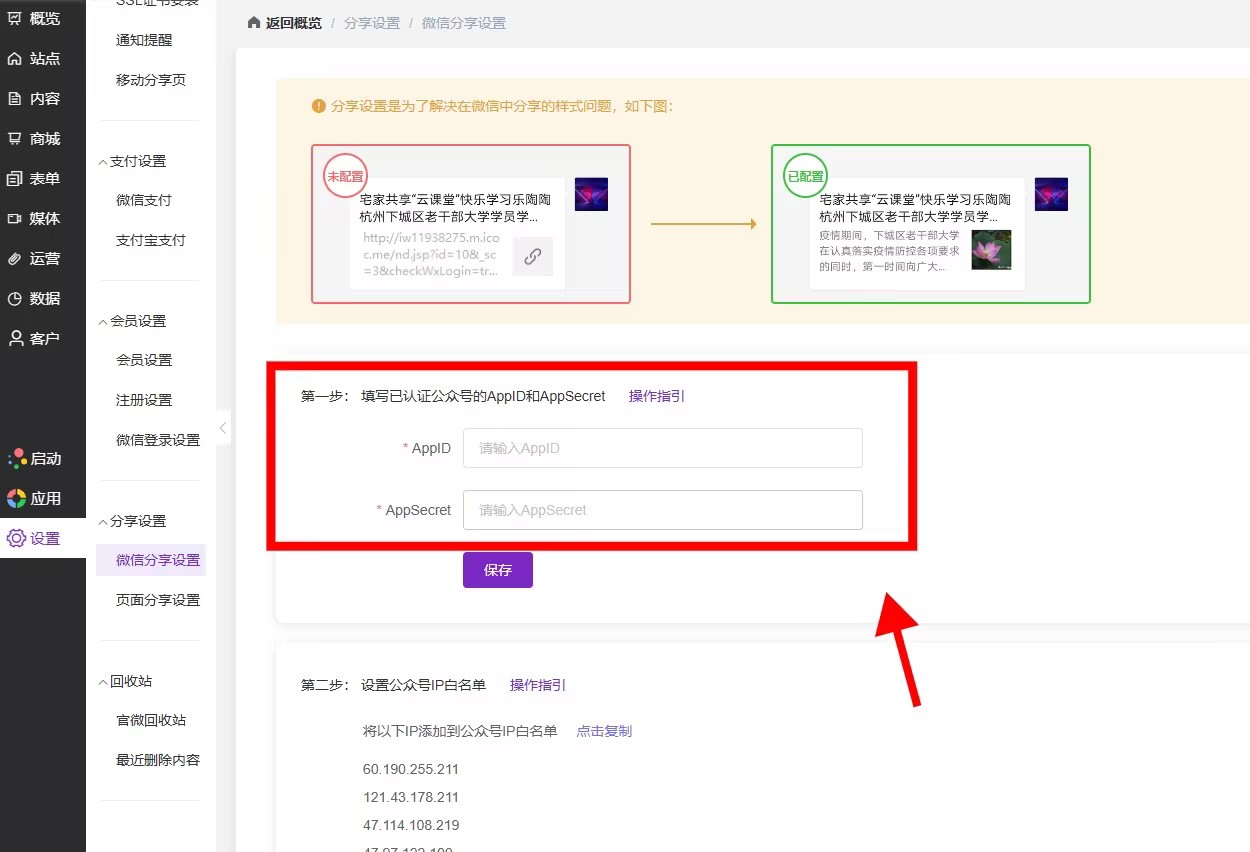Select the 媒体 video camera icon

click(15, 219)
